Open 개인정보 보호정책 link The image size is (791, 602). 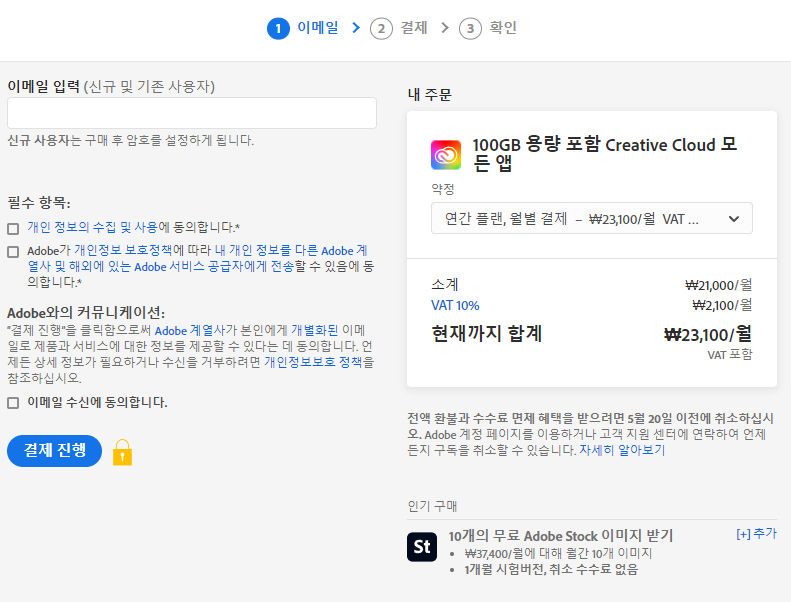coord(123,250)
